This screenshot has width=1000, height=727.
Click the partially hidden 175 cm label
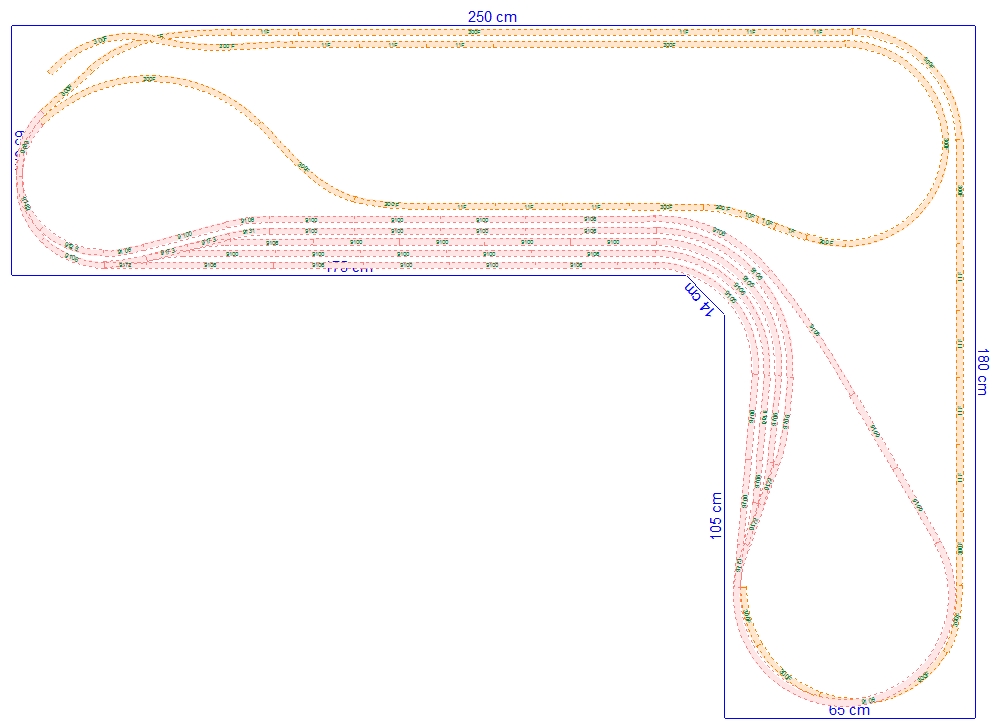349,268
